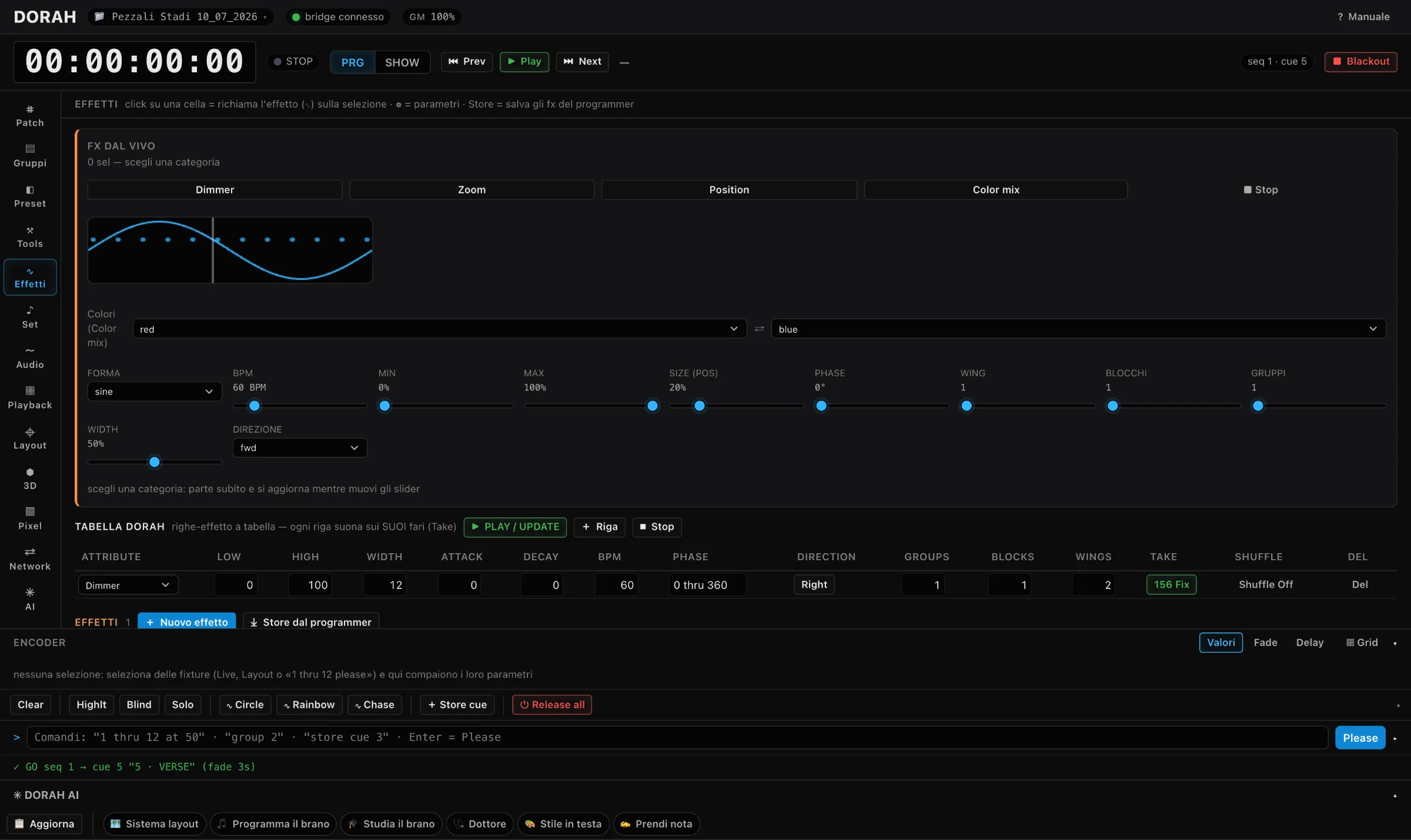Open the Audio sidebar icon
This screenshot has height=840, width=1411.
(x=30, y=358)
